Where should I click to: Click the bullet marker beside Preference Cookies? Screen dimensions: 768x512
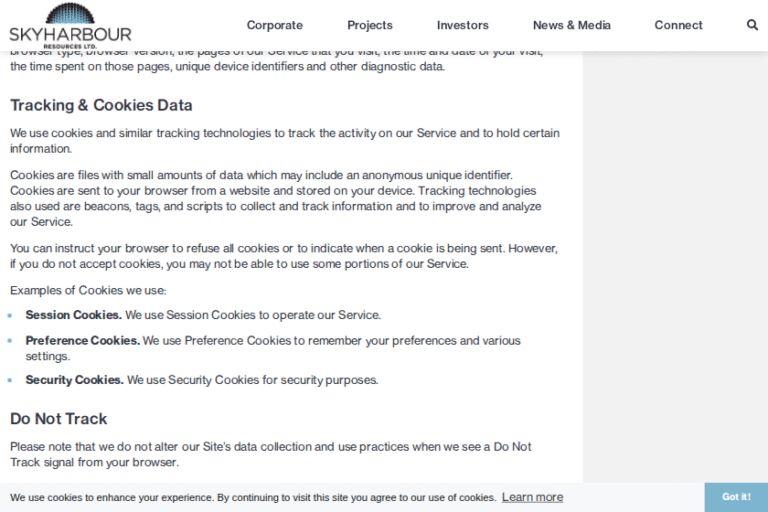point(12,341)
